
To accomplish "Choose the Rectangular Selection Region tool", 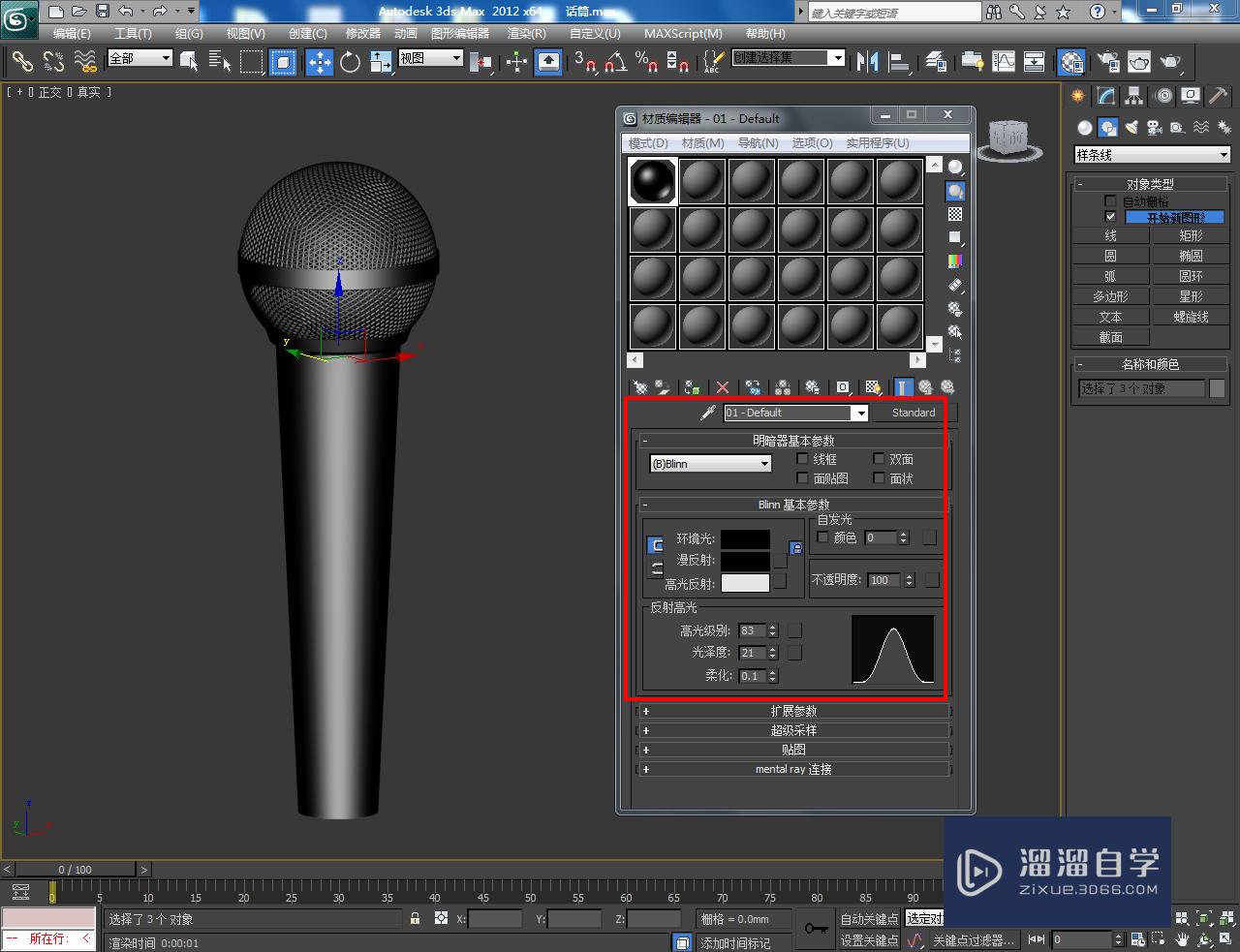I will pyautogui.click(x=252, y=62).
